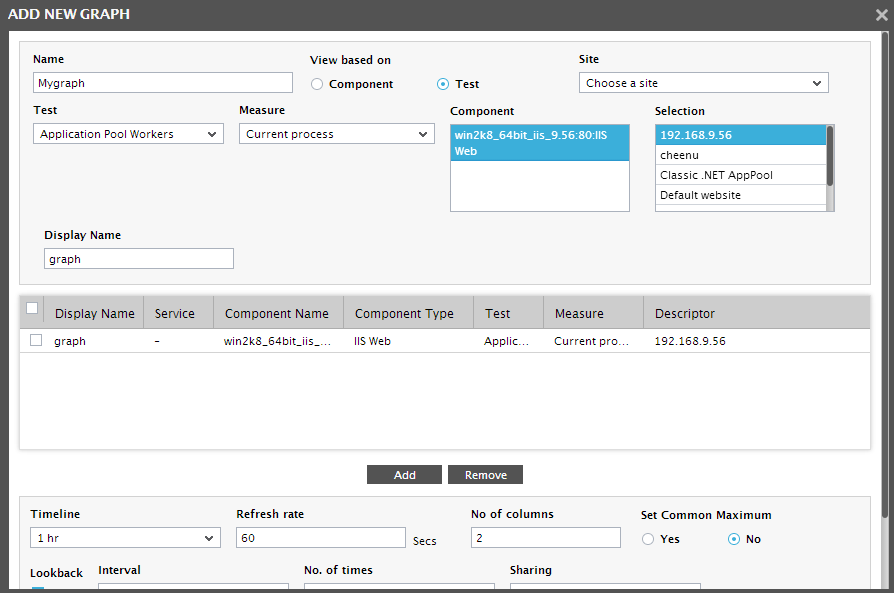Image resolution: width=894 pixels, height=593 pixels.
Task: Select the Test radio under View based on
Action: [443, 84]
